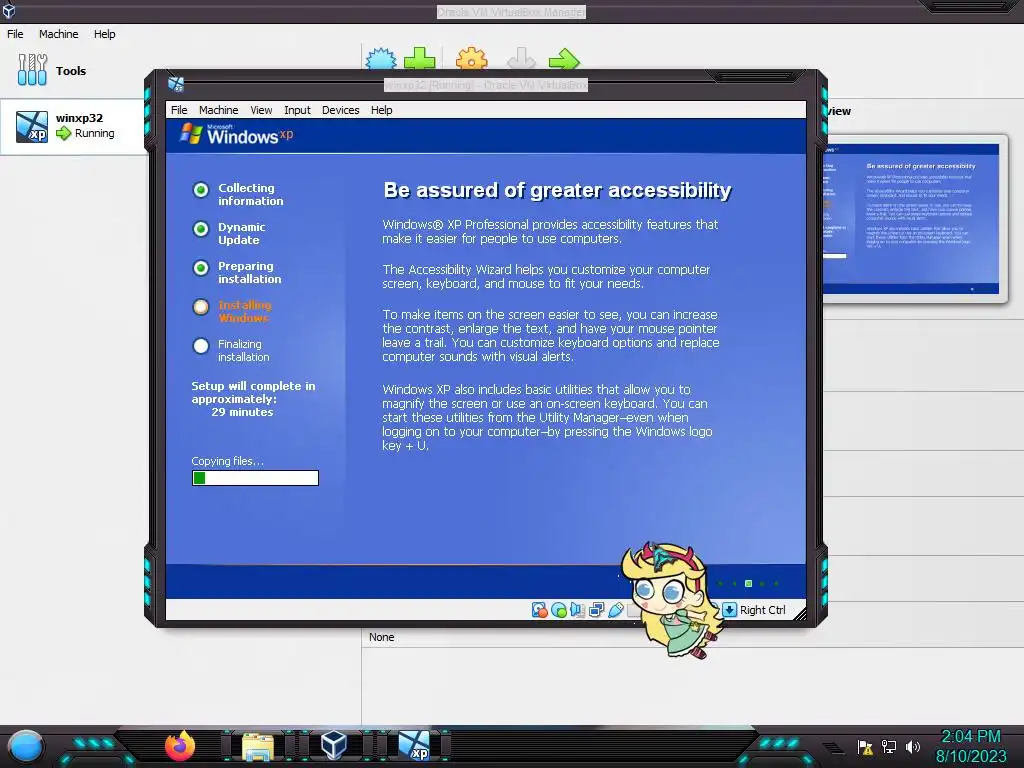
Task: Open the USB devices indicator in VM status bar
Action: (x=615, y=610)
